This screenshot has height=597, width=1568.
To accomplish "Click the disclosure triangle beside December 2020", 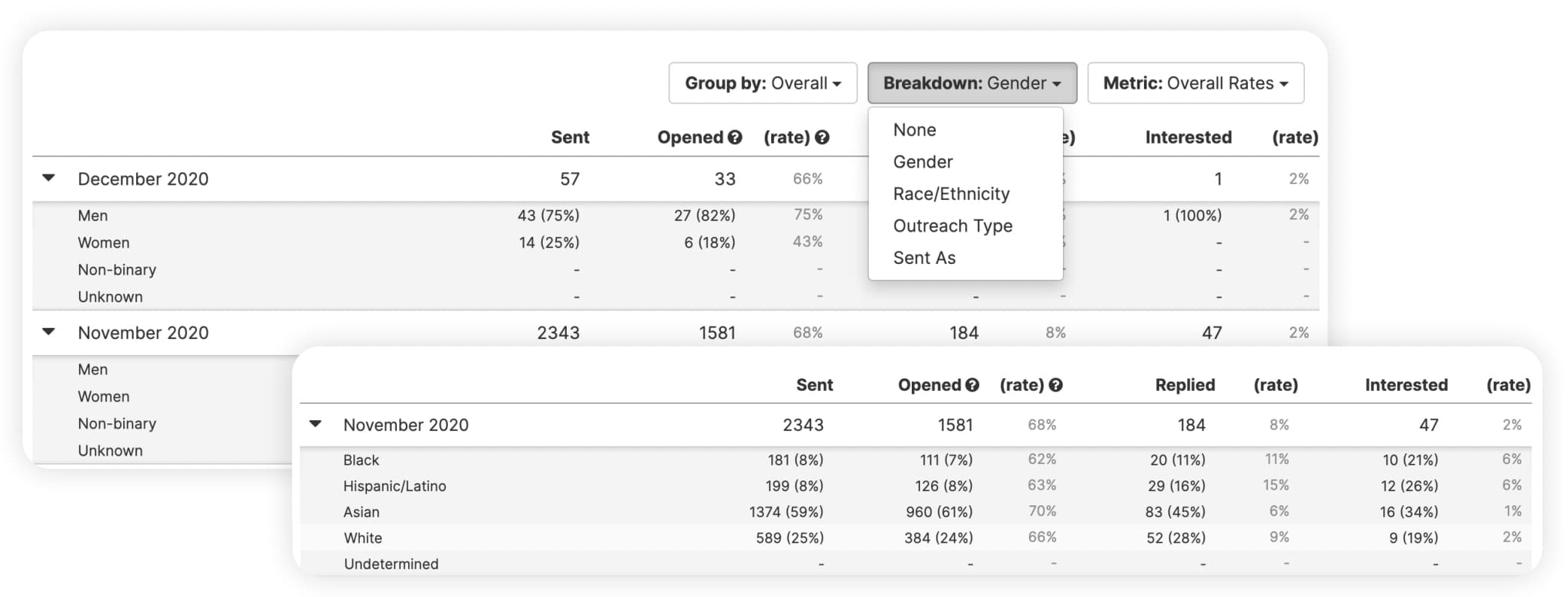I will click(47, 178).
